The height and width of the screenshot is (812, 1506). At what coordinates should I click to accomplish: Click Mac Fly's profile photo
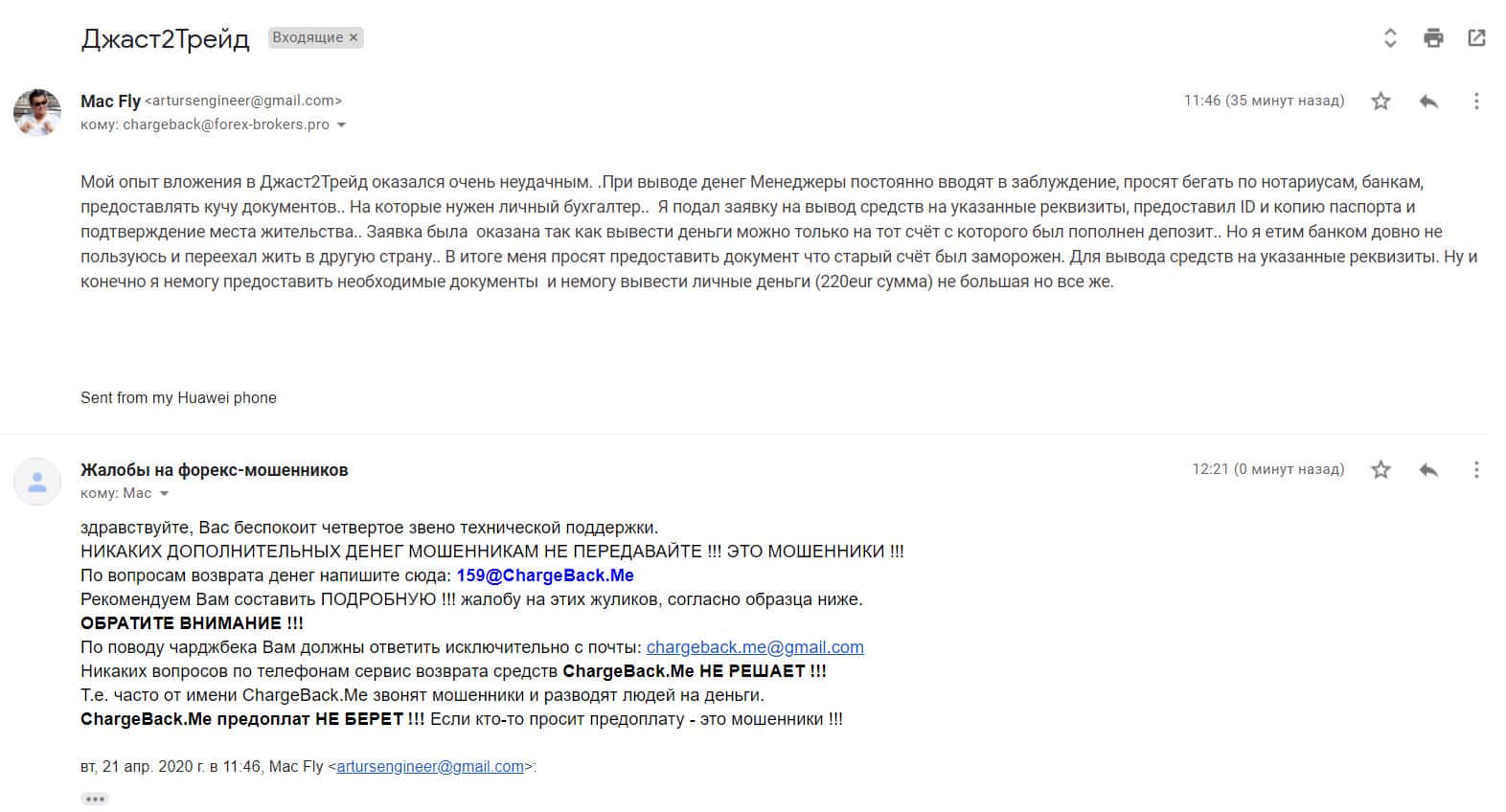pos(37,113)
